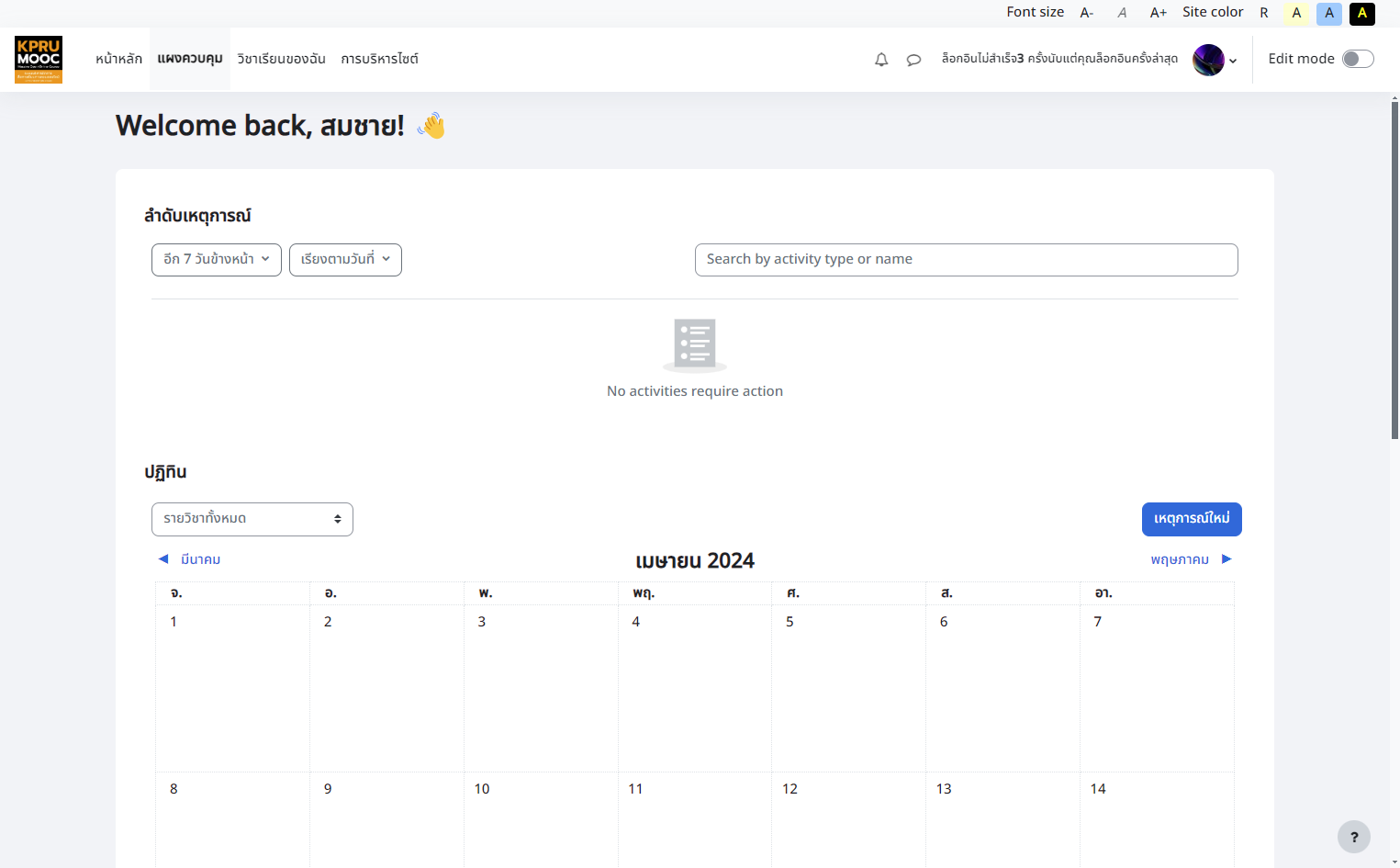Go to previous month มีนาคม link
Screen dimensions: 1400x868
[x=200, y=559]
